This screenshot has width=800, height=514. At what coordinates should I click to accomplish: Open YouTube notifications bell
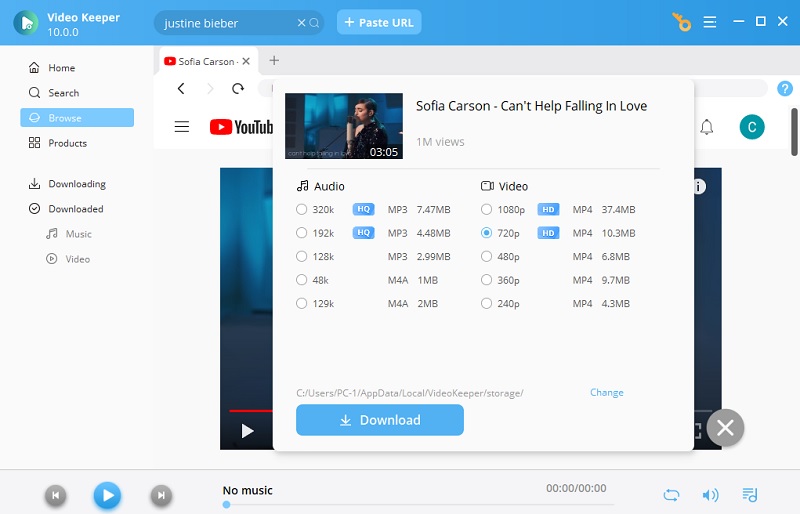pos(707,127)
